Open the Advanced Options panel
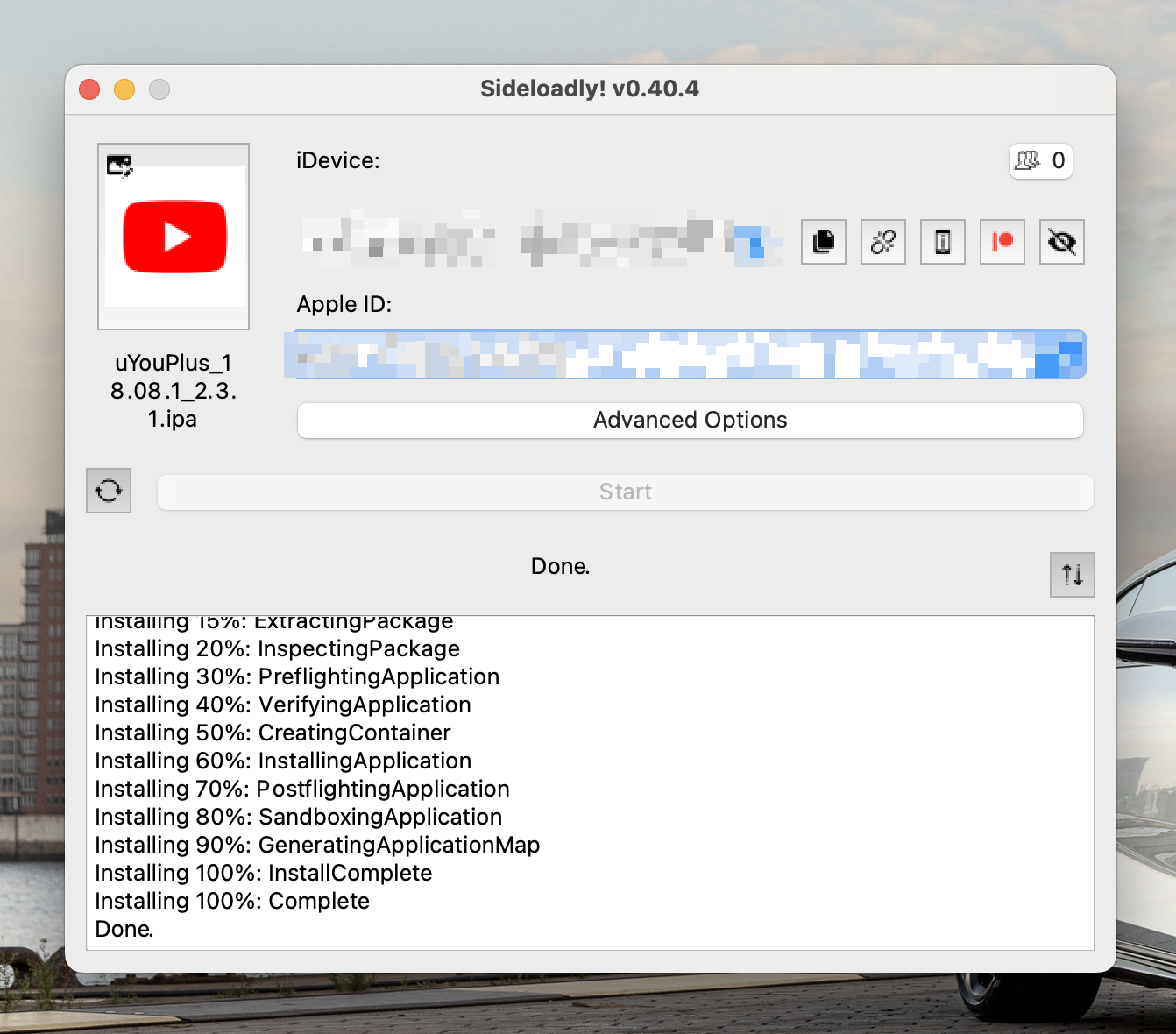 [x=691, y=421]
